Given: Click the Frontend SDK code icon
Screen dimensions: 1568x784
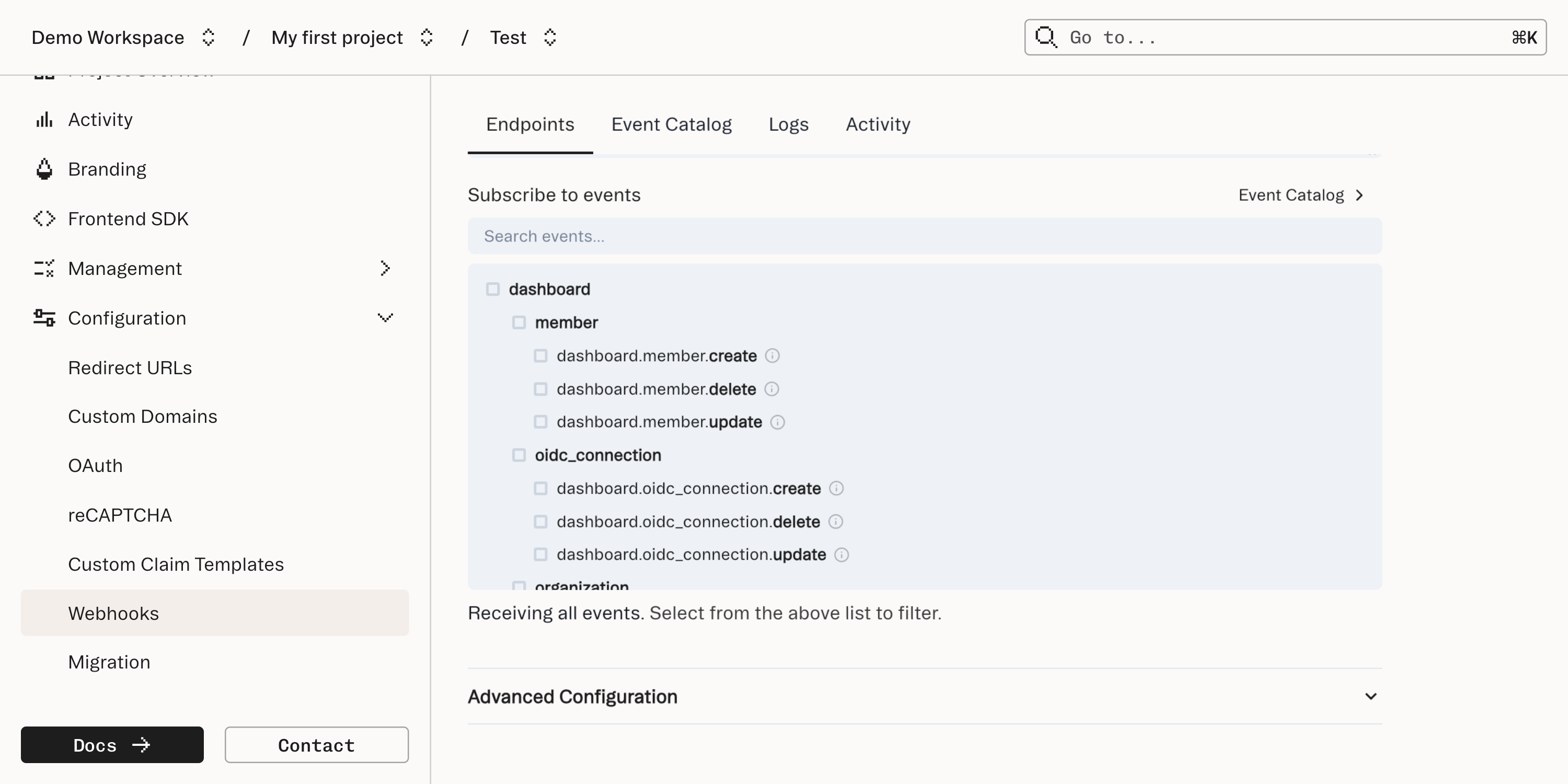Looking at the screenshot, I should [43, 218].
